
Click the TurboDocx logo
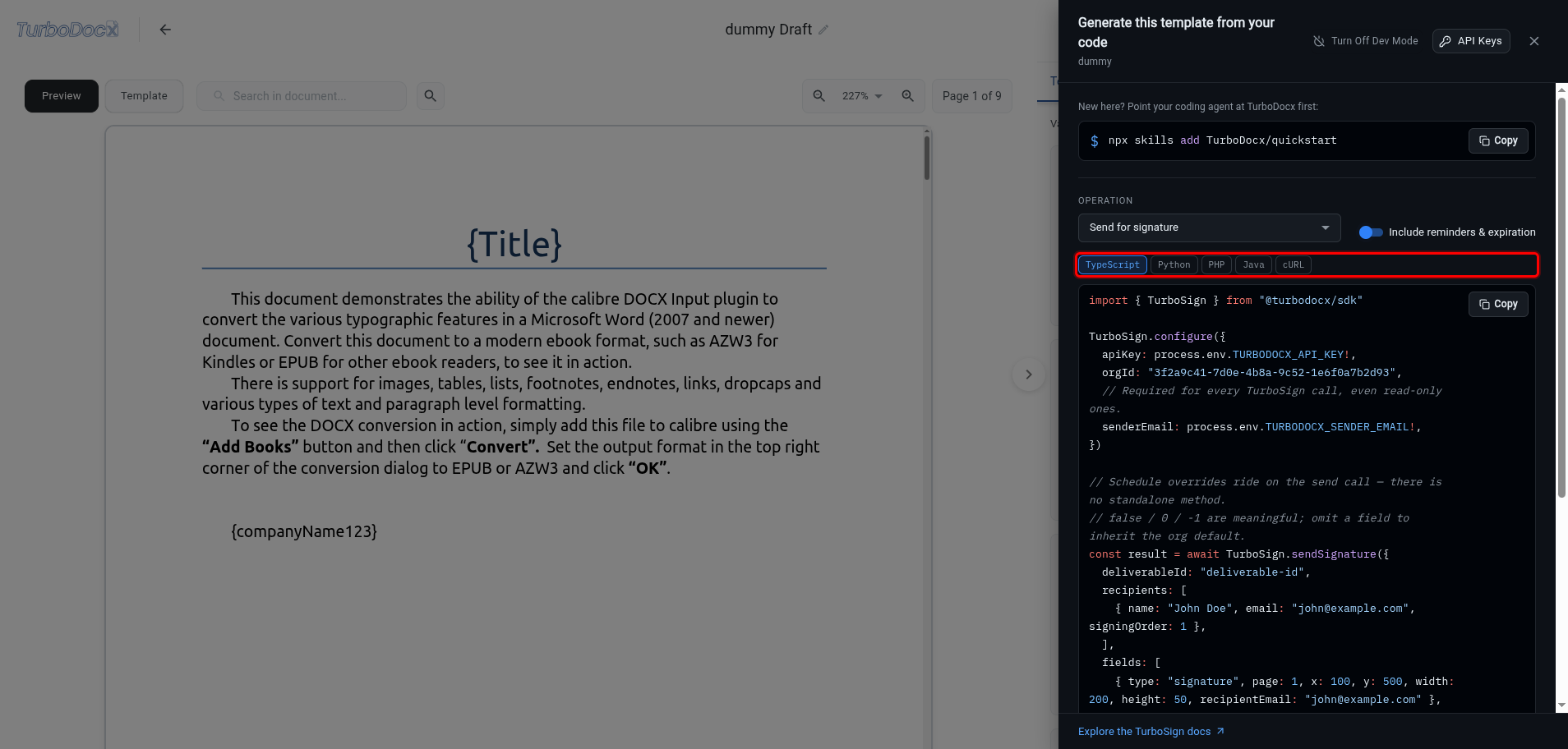coord(67,30)
